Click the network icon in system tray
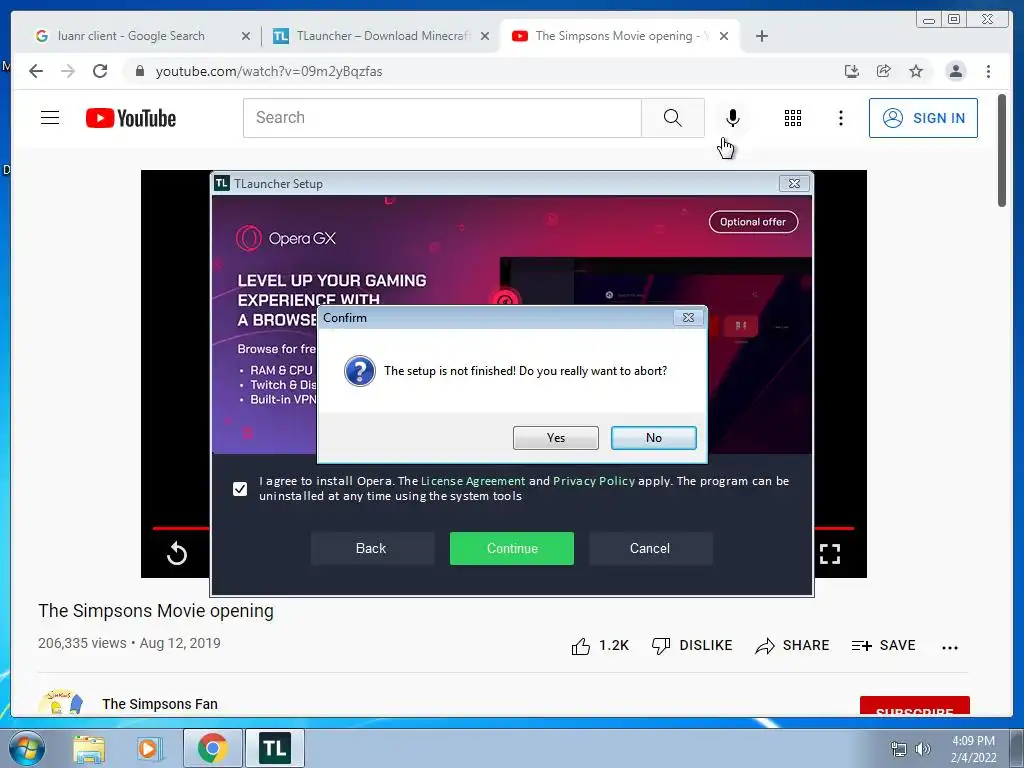 pyautogui.click(x=899, y=749)
